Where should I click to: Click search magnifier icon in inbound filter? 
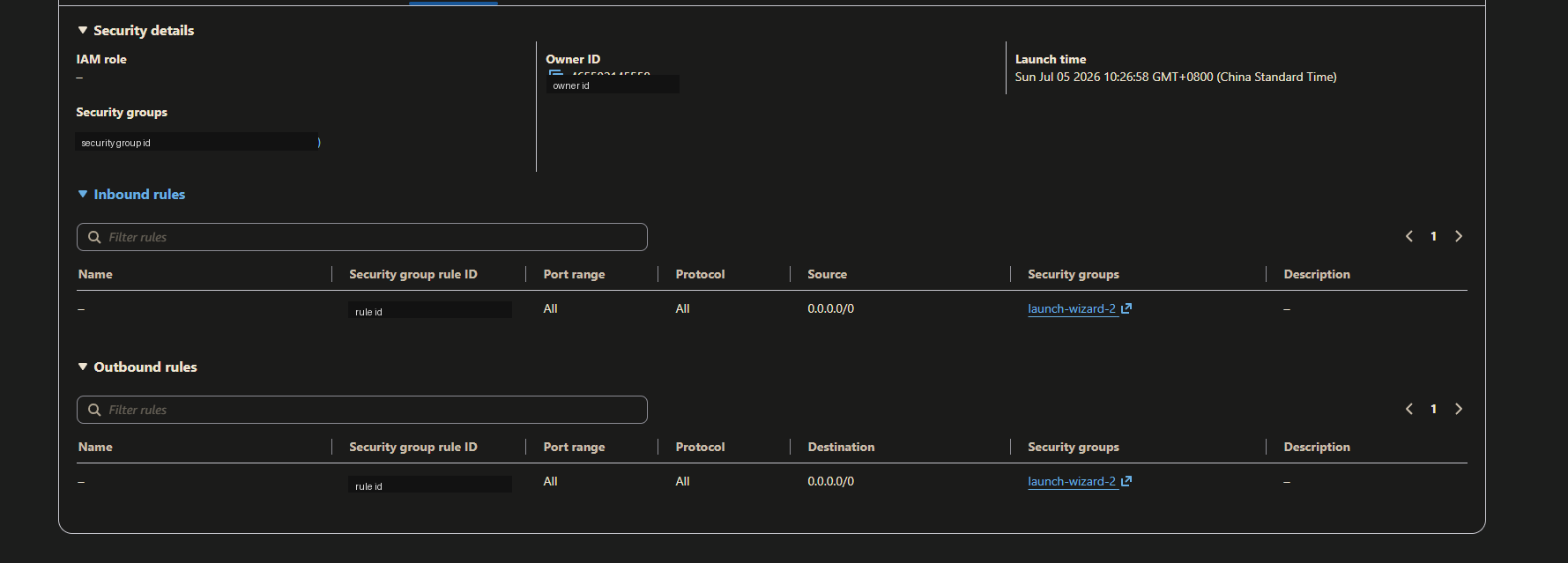click(x=94, y=237)
